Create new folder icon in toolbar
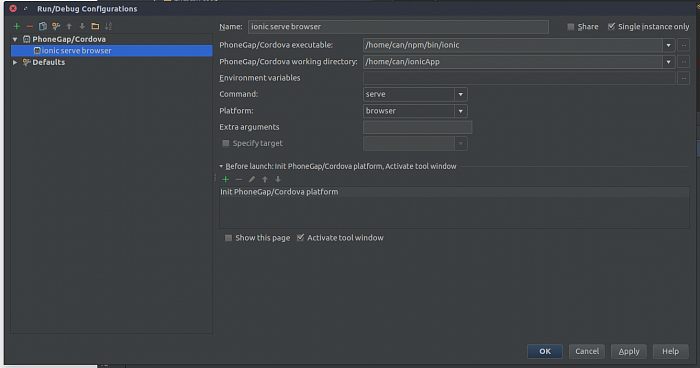Image resolution: width=700 pixels, height=368 pixels. coord(95,26)
